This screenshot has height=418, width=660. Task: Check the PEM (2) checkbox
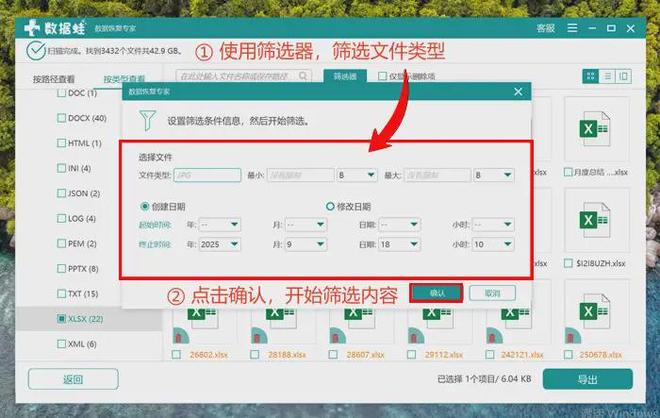click(x=61, y=243)
